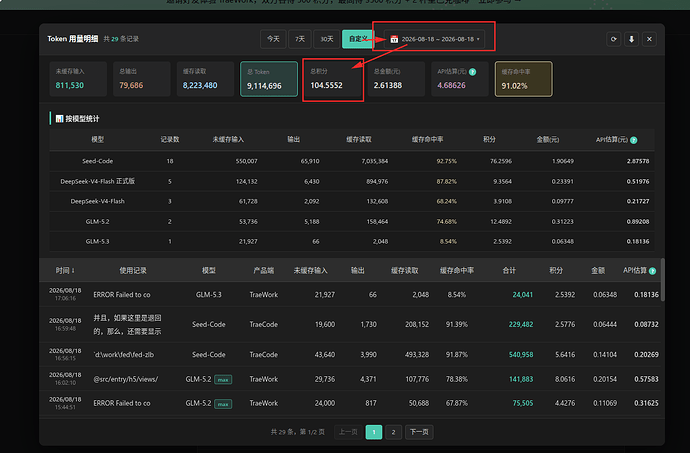Click the DeepSeek-V4-Flash 正式版 model row

pos(352,181)
